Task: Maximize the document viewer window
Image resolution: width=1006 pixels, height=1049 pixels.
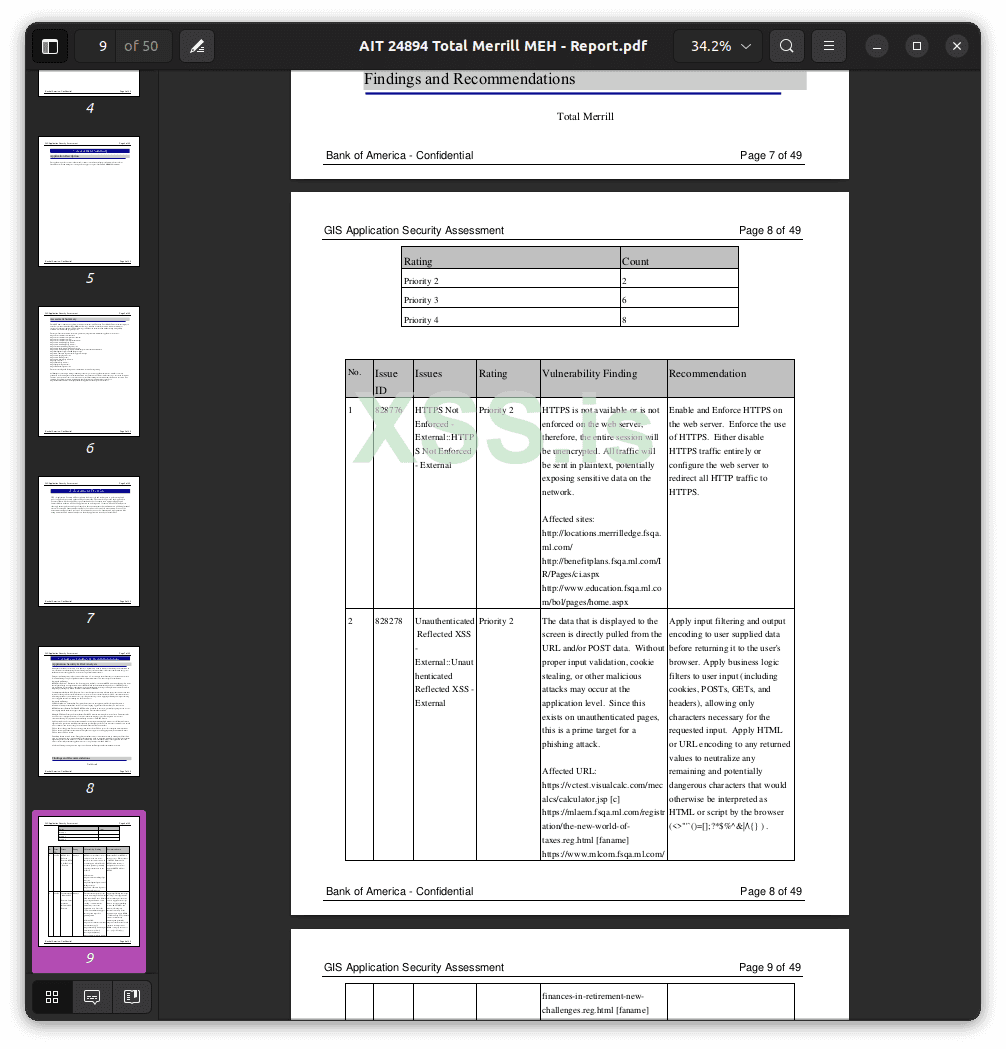Action: coord(917,46)
